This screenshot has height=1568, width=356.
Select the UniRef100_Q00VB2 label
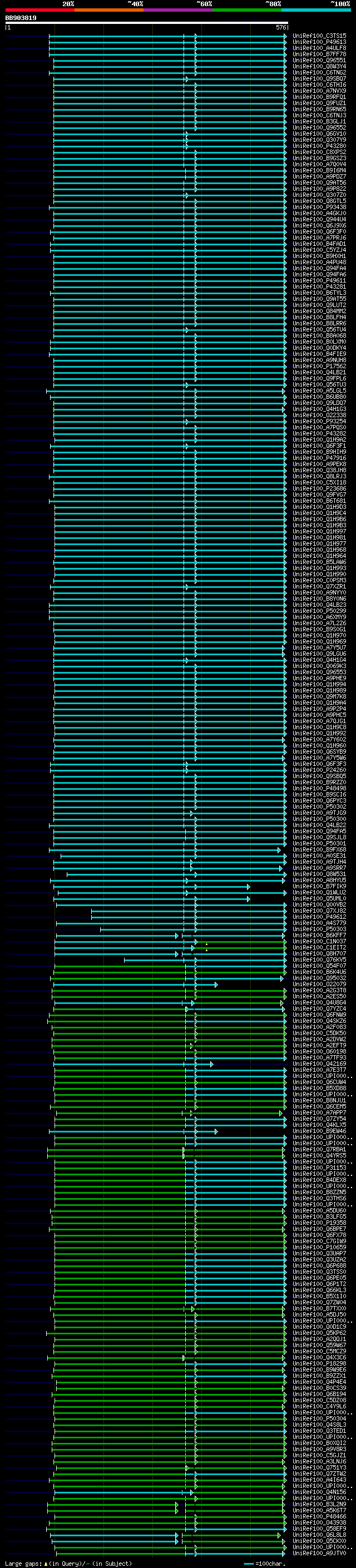pos(319,905)
